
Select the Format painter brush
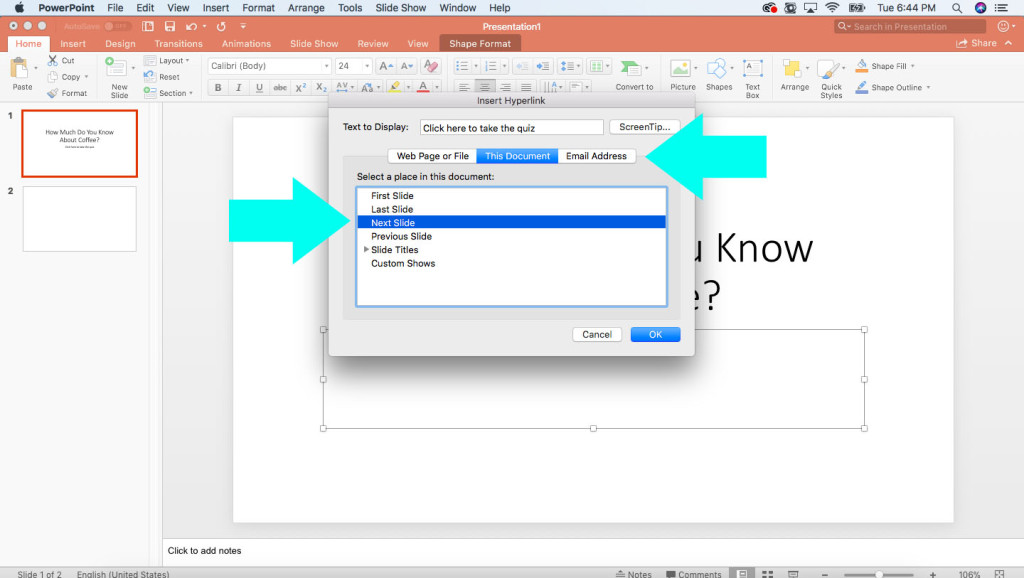pyautogui.click(x=53, y=93)
